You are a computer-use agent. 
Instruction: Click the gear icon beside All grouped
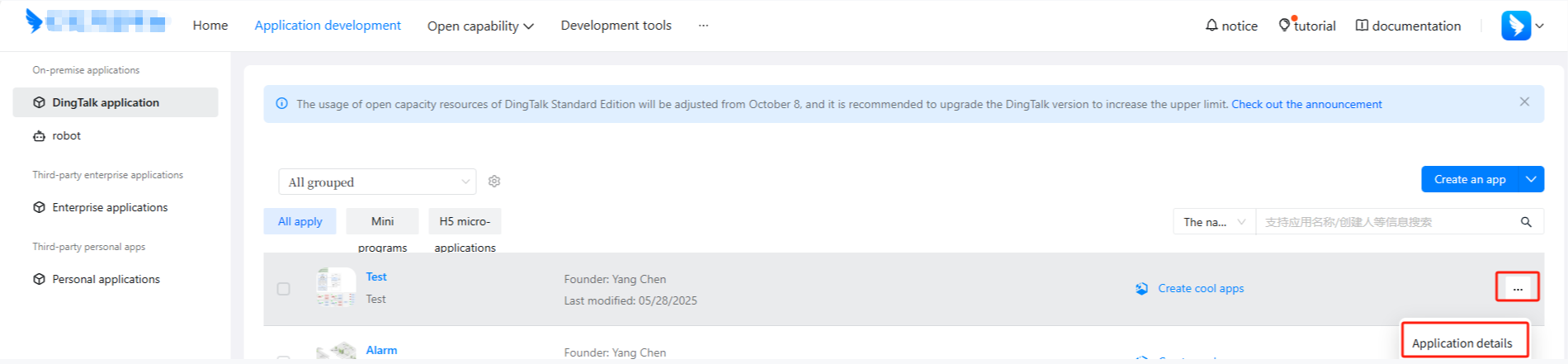point(494,182)
